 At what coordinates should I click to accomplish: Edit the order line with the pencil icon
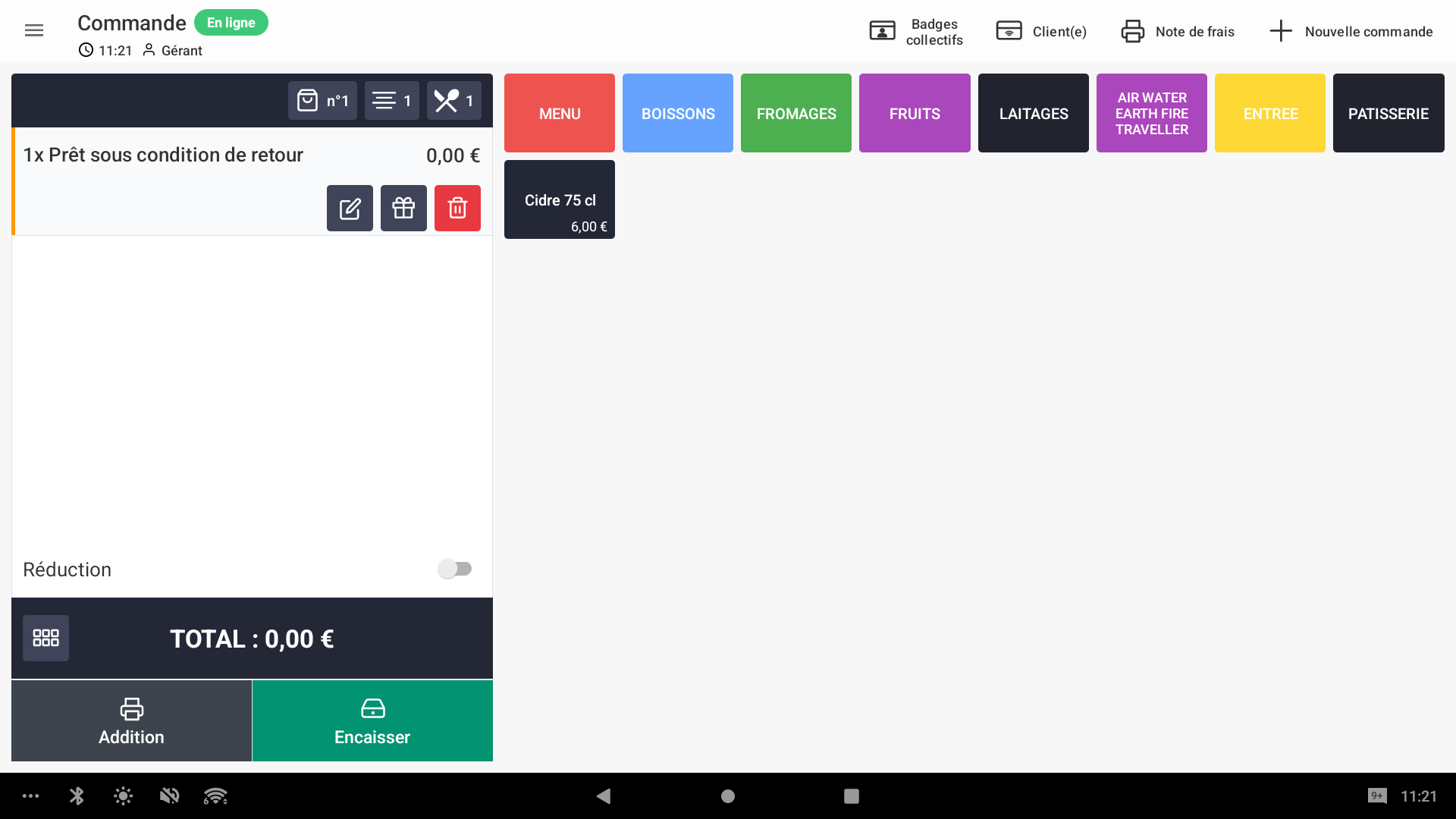pyautogui.click(x=350, y=208)
